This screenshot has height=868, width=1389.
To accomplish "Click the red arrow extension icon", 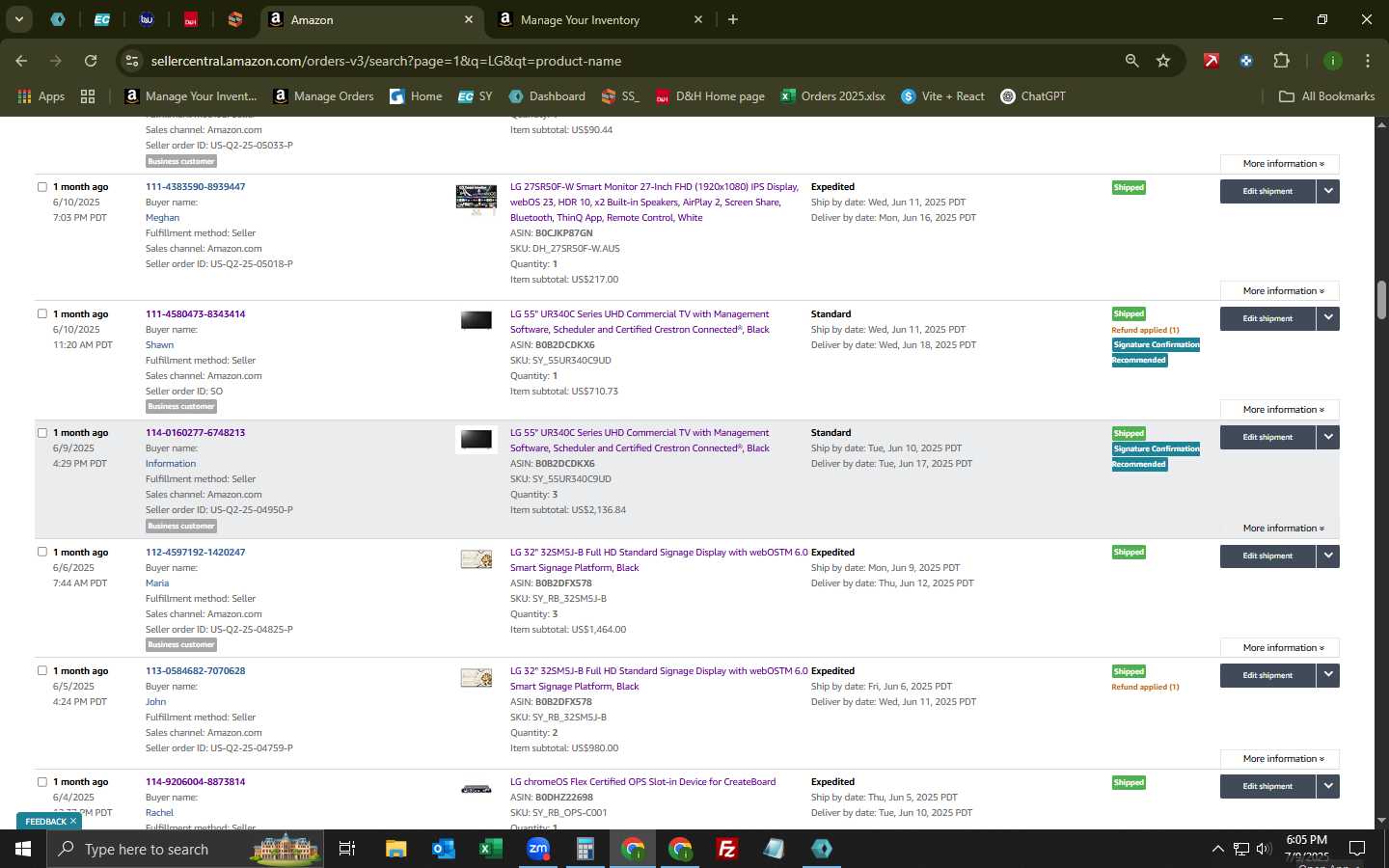I will click(x=1211, y=61).
